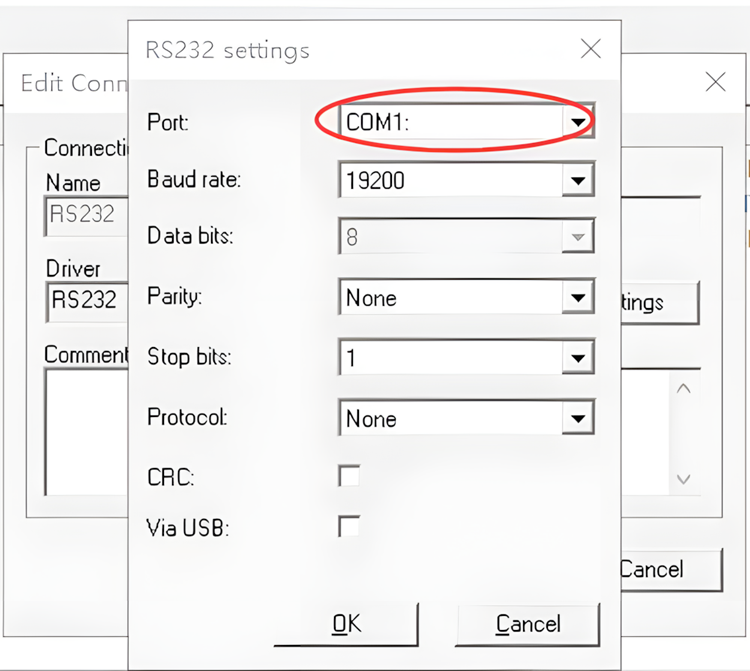
Task: Enable the CRC checkbox
Action: pos(349,476)
